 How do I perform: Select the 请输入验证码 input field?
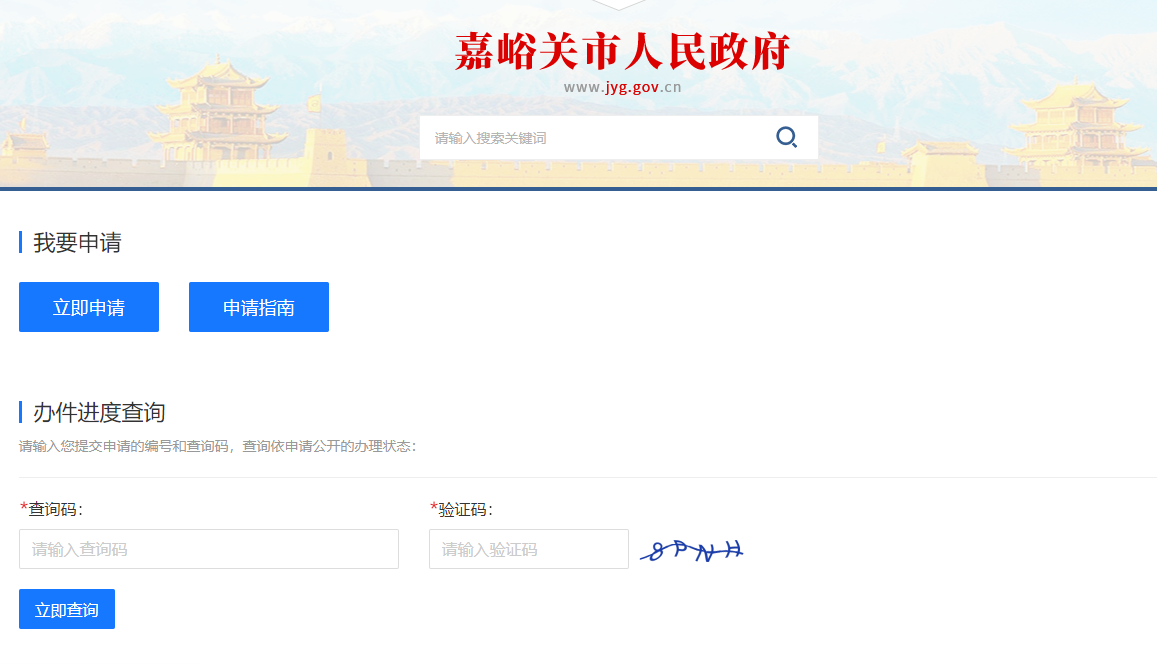click(x=528, y=549)
